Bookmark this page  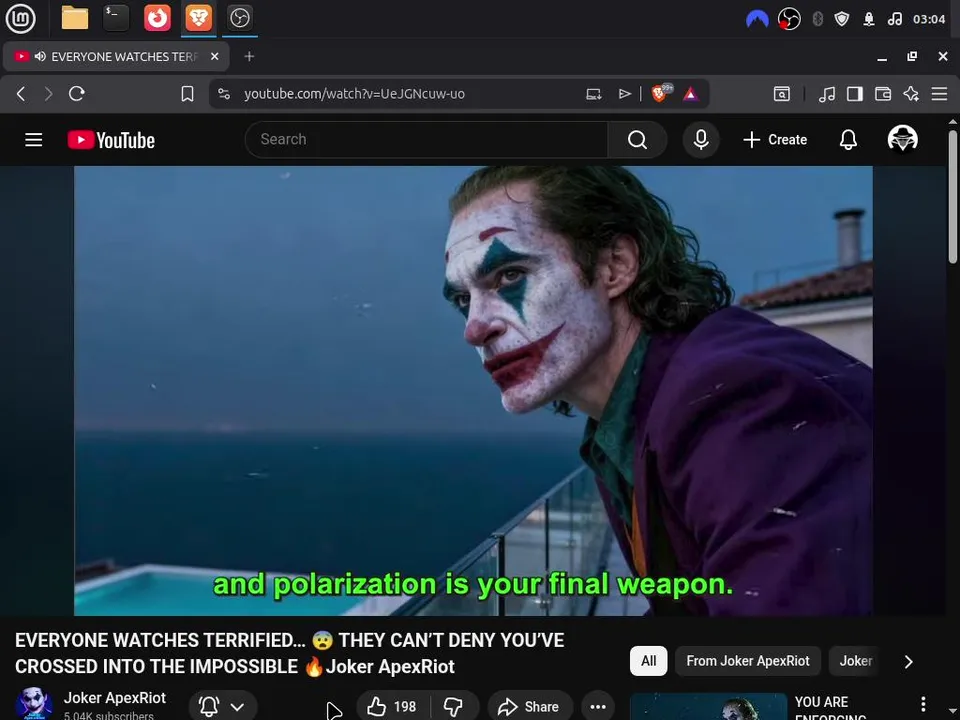(x=187, y=94)
